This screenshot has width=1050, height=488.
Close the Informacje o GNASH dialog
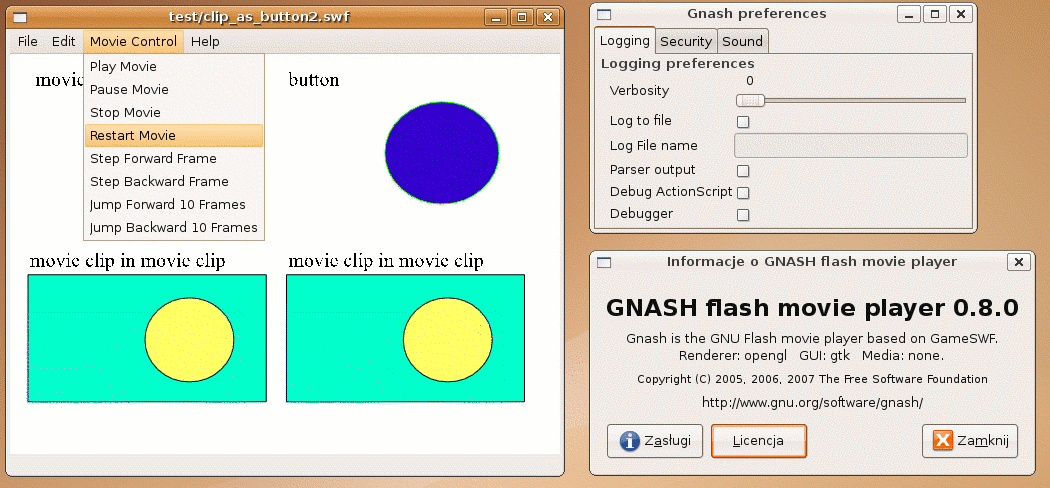(x=1019, y=262)
